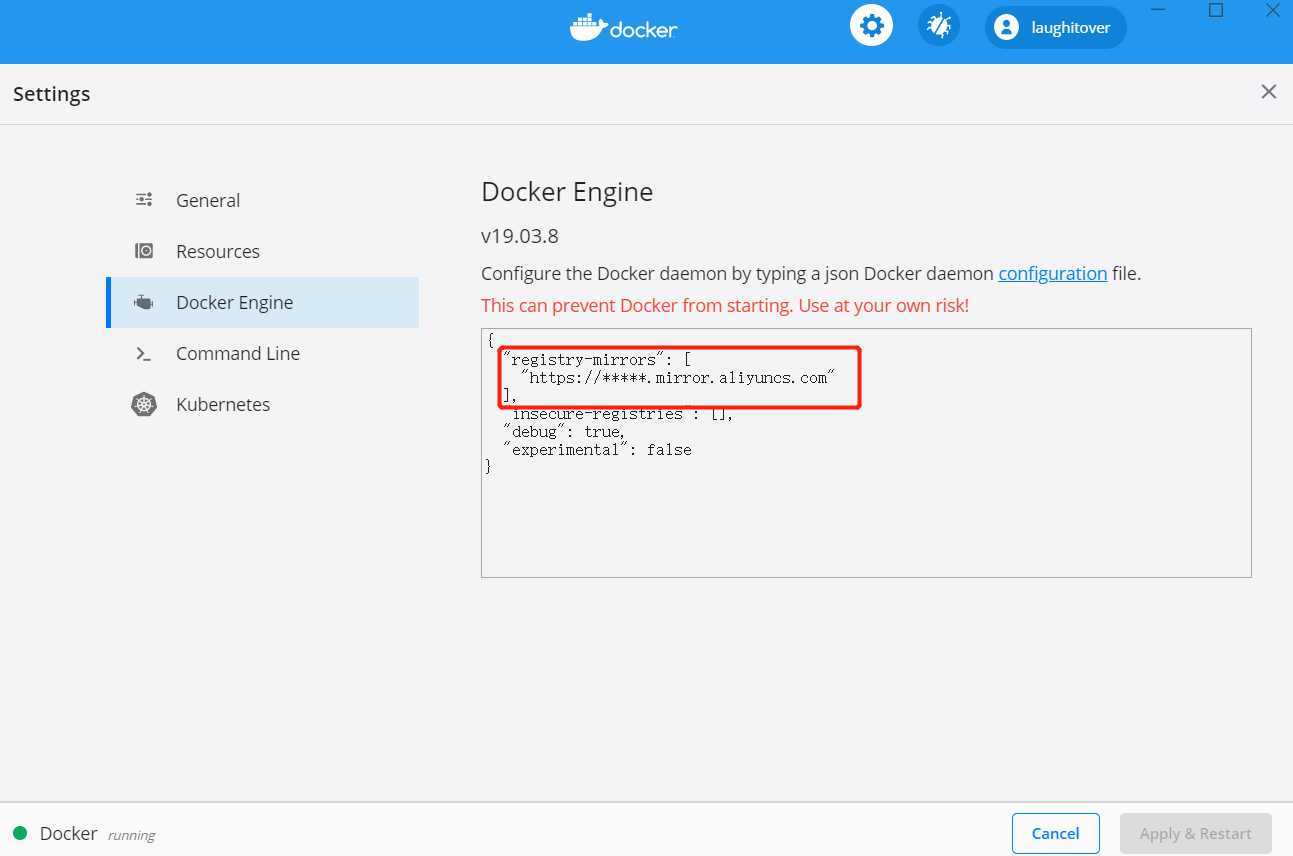Click inside the daemon JSON editor
Image resolution: width=1293 pixels, height=856 pixels.
pos(866,453)
